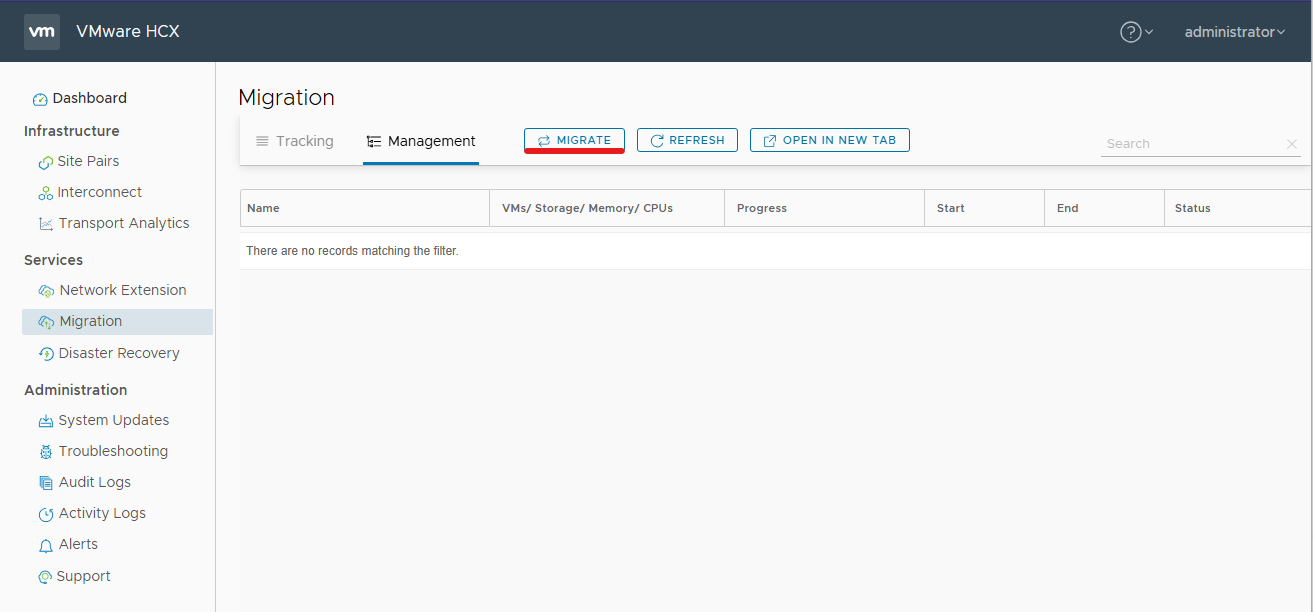Screen dimensions: 1313x612
Task: Click the Transport Analytics chart icon
Action: coord(46,224)
